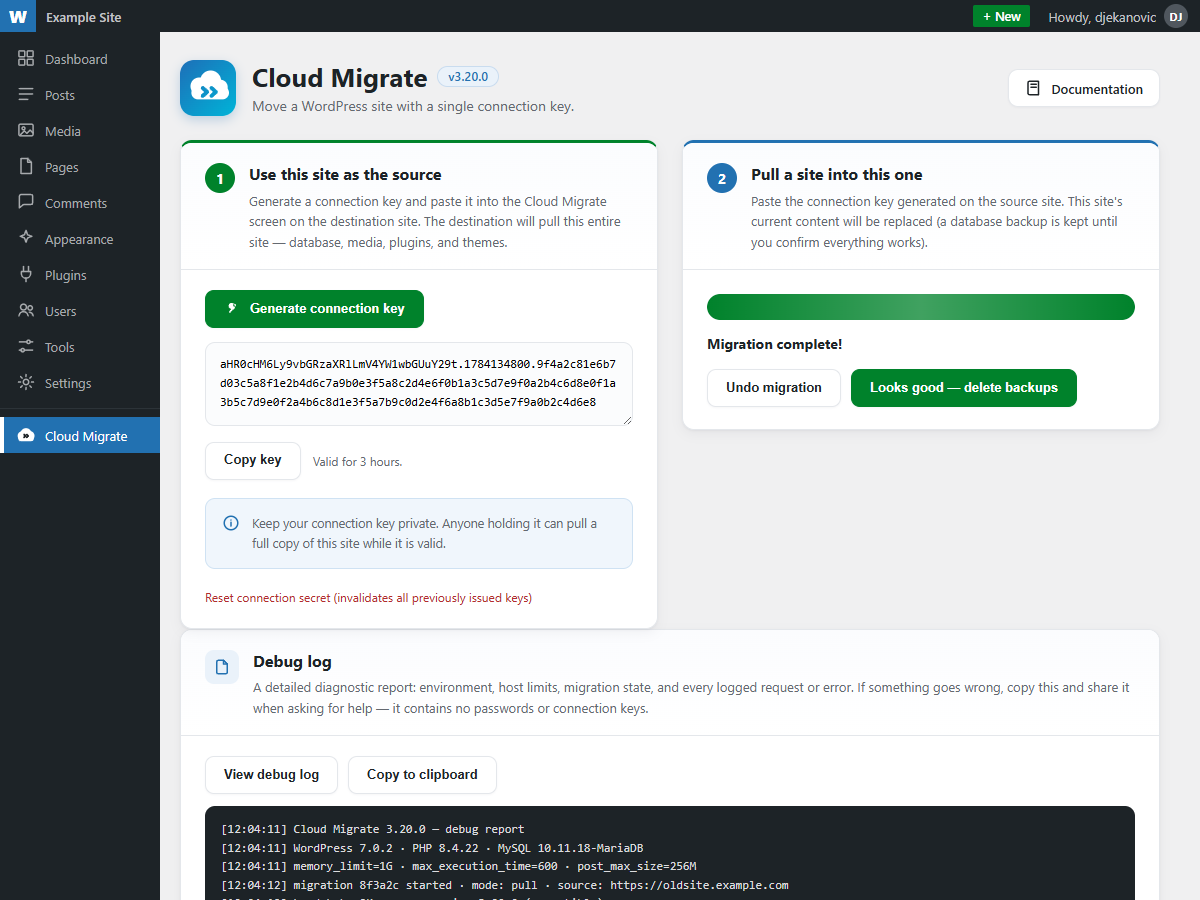
Task: Go to the Media menu item
Action: coord(80,131)
